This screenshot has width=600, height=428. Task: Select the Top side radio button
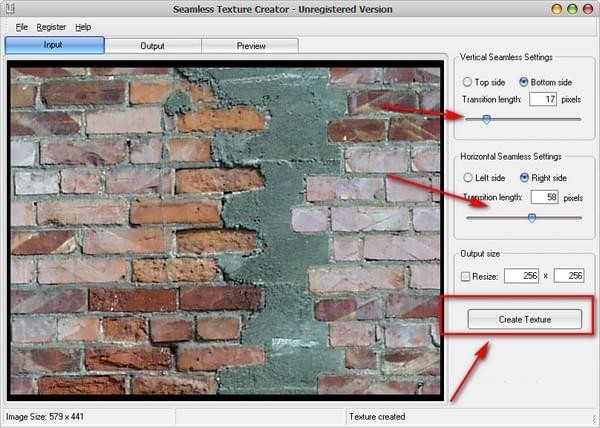coord(467,81)
